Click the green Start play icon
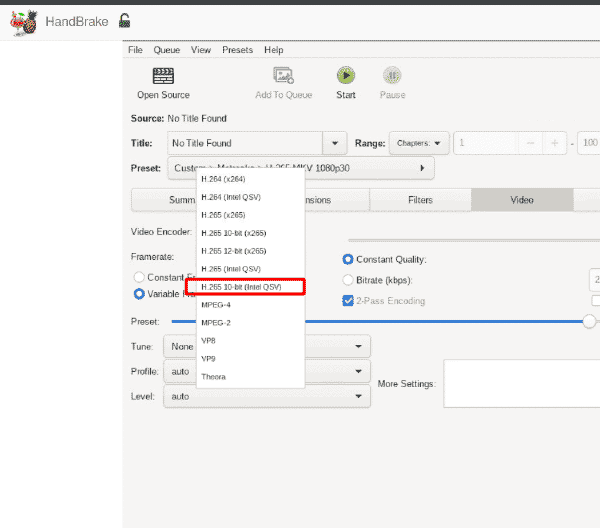Image resolution: width=600 pixels, height=528 pixels. tap(346, 75)
